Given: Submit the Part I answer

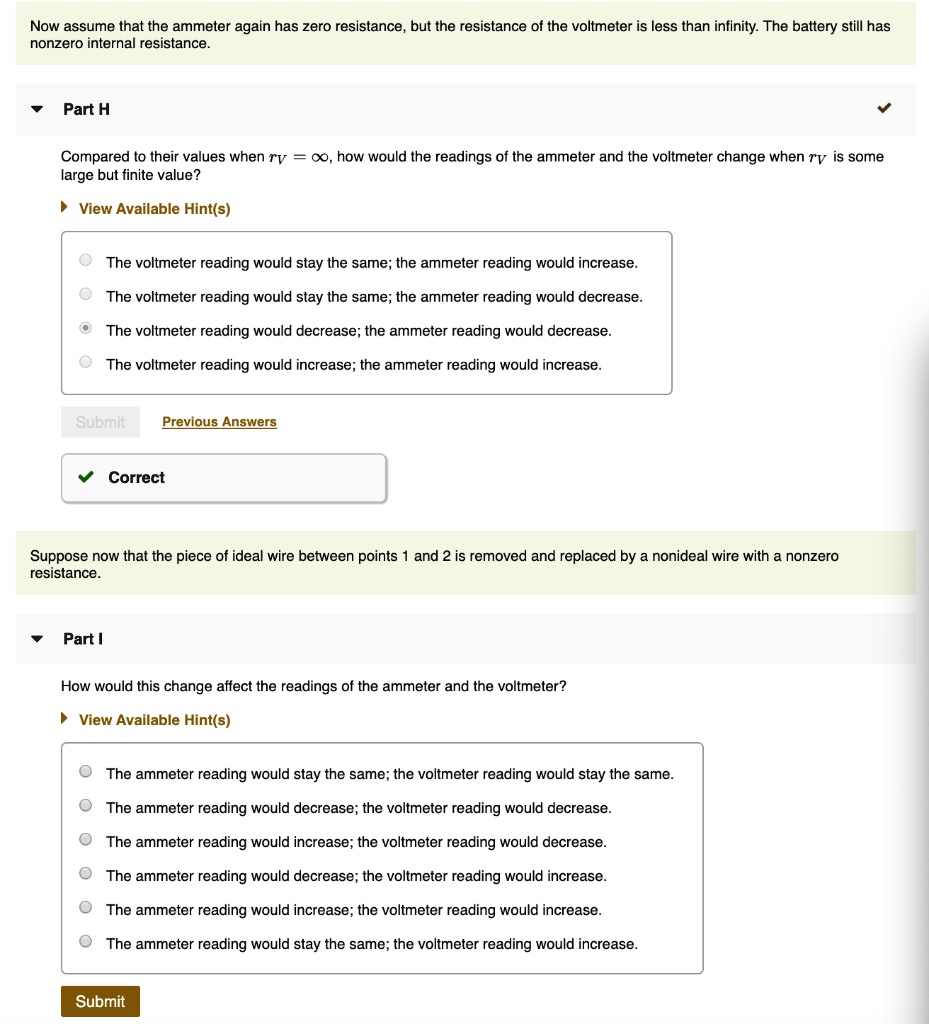Looking at the screenshot, I should click(100, 1001).
